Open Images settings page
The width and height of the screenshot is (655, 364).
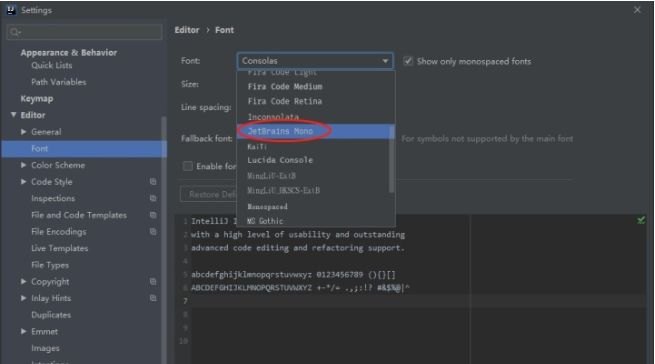pyautogui.click(x=45, y=348)
